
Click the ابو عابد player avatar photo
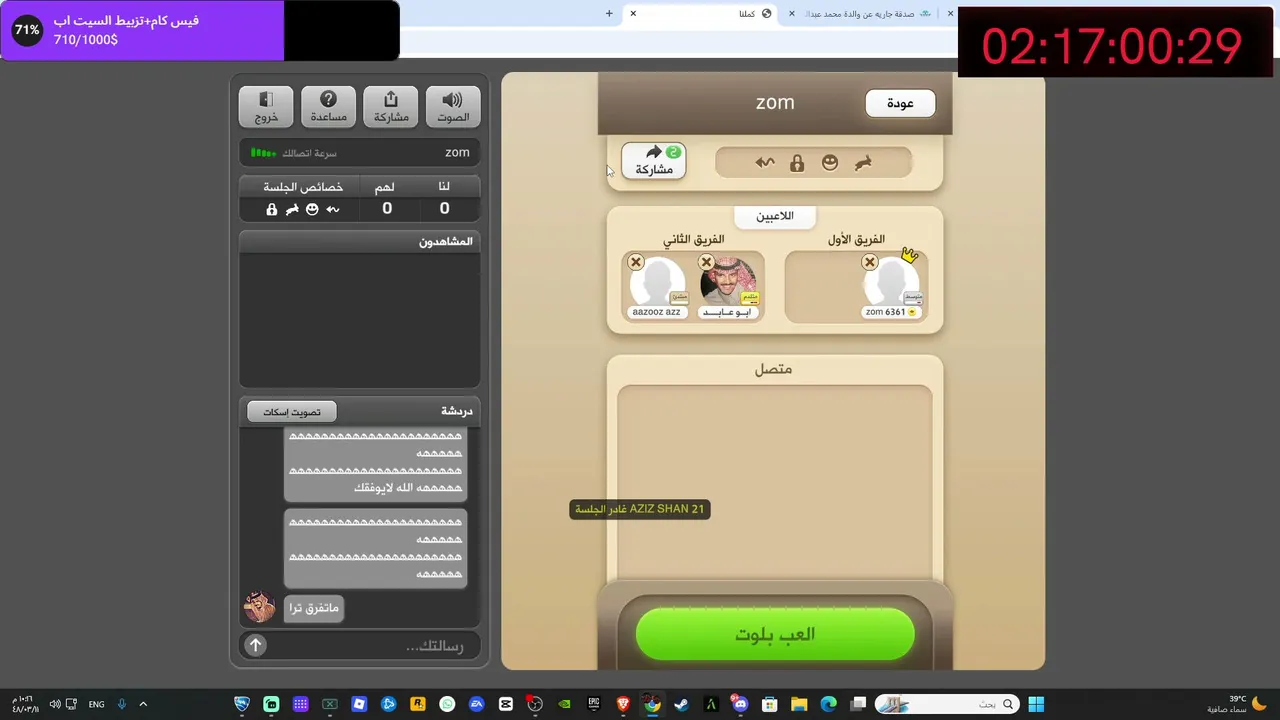728,282
